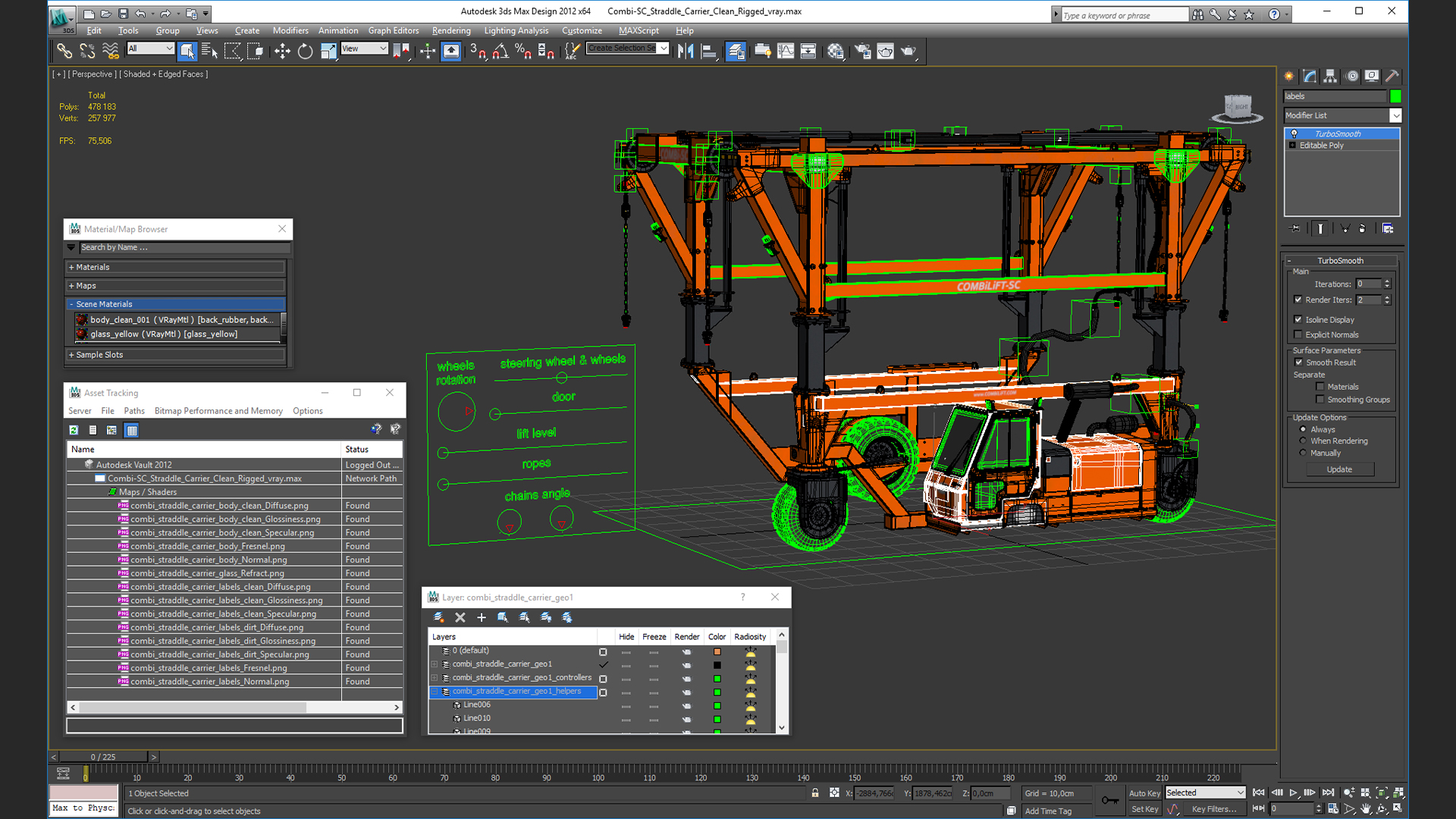This screenshot has width=1456, height=819.
Task: Click Delete Layer X icon in Layer dialog
Action: click(x=460, y=617)
